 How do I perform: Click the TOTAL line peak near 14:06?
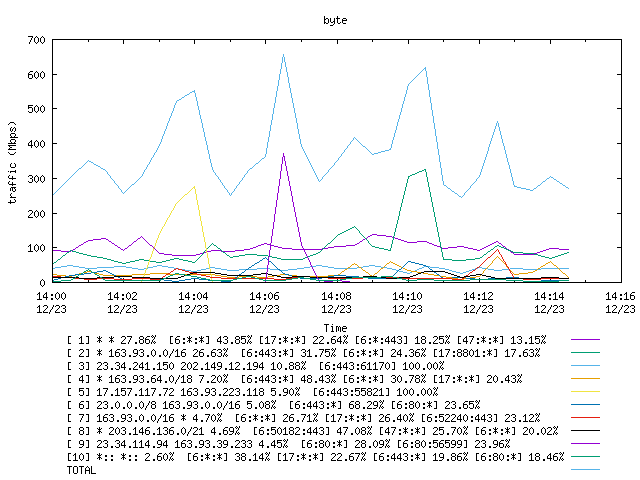click(283, 54)
